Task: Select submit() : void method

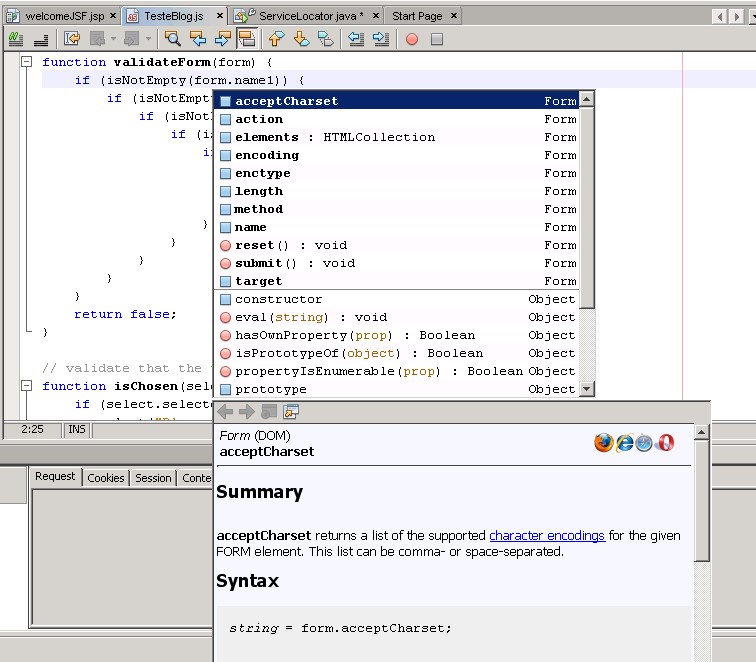Action: click(397, 263)
